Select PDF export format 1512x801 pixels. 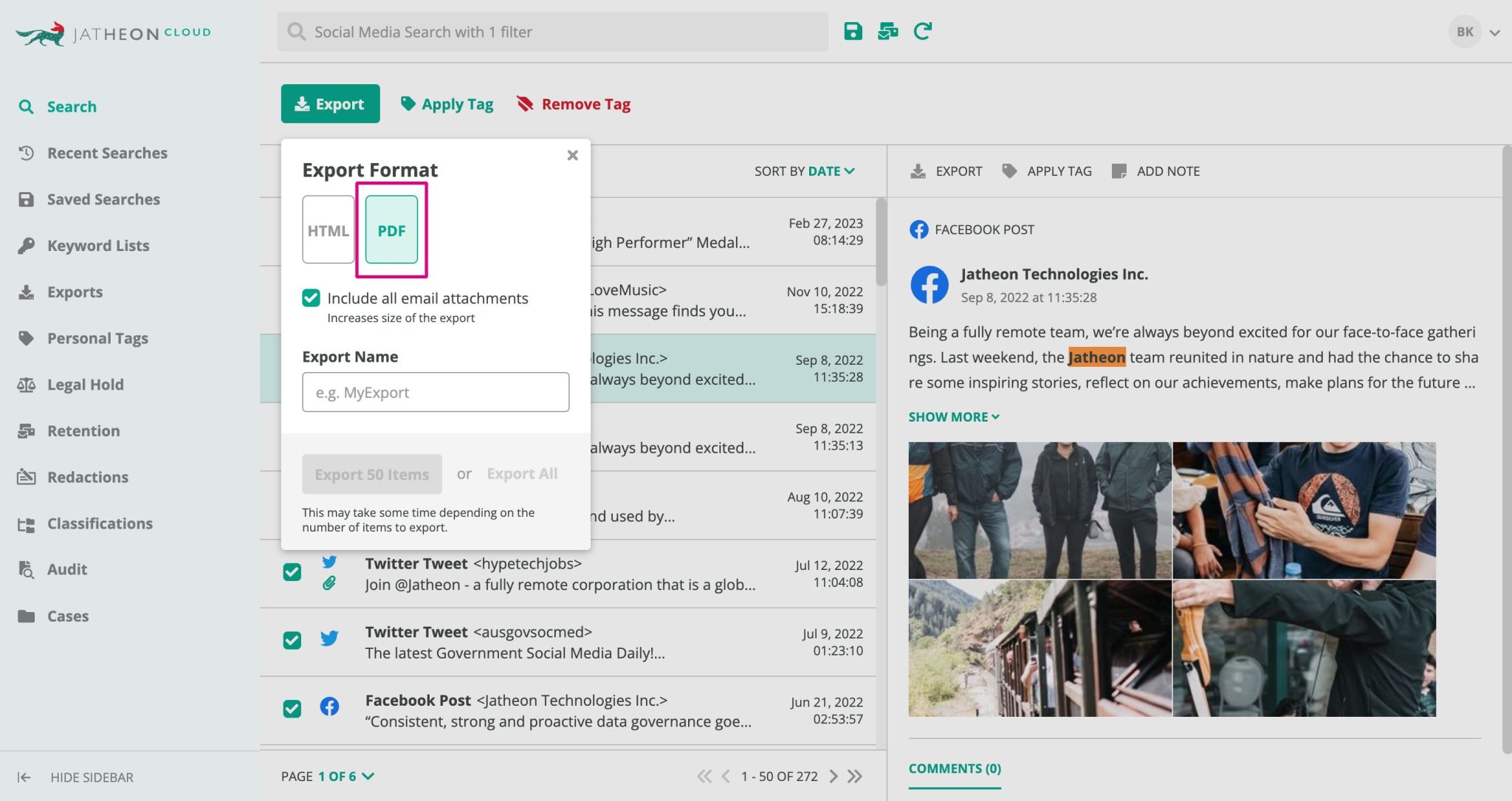click(x=391, y=230)
